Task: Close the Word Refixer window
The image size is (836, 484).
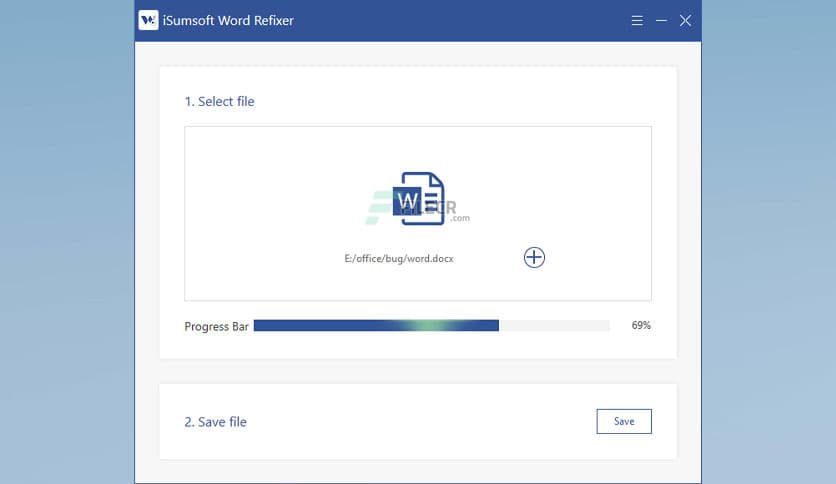Action: (685, 21)
